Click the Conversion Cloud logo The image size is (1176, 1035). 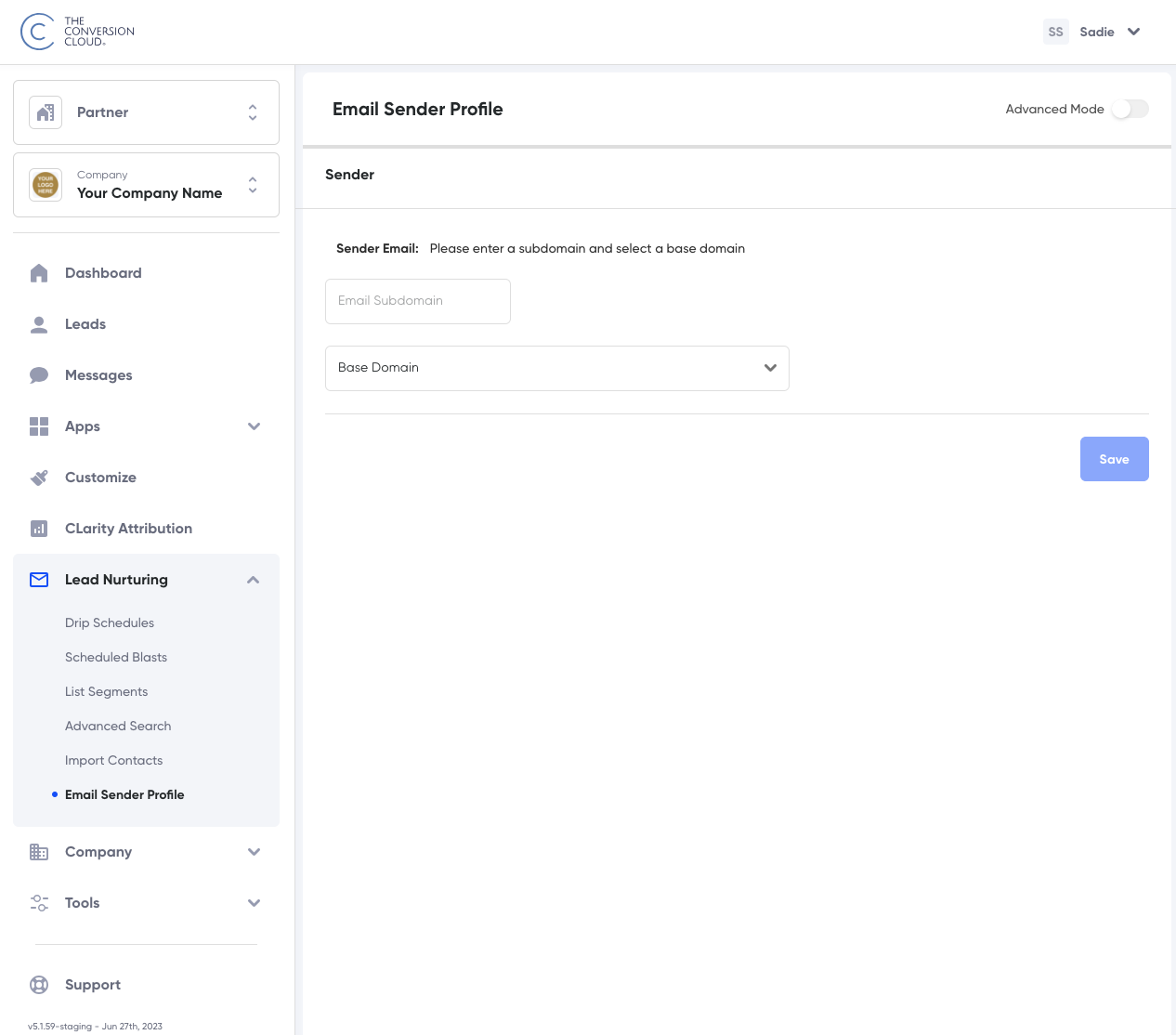tap(77, 32)
